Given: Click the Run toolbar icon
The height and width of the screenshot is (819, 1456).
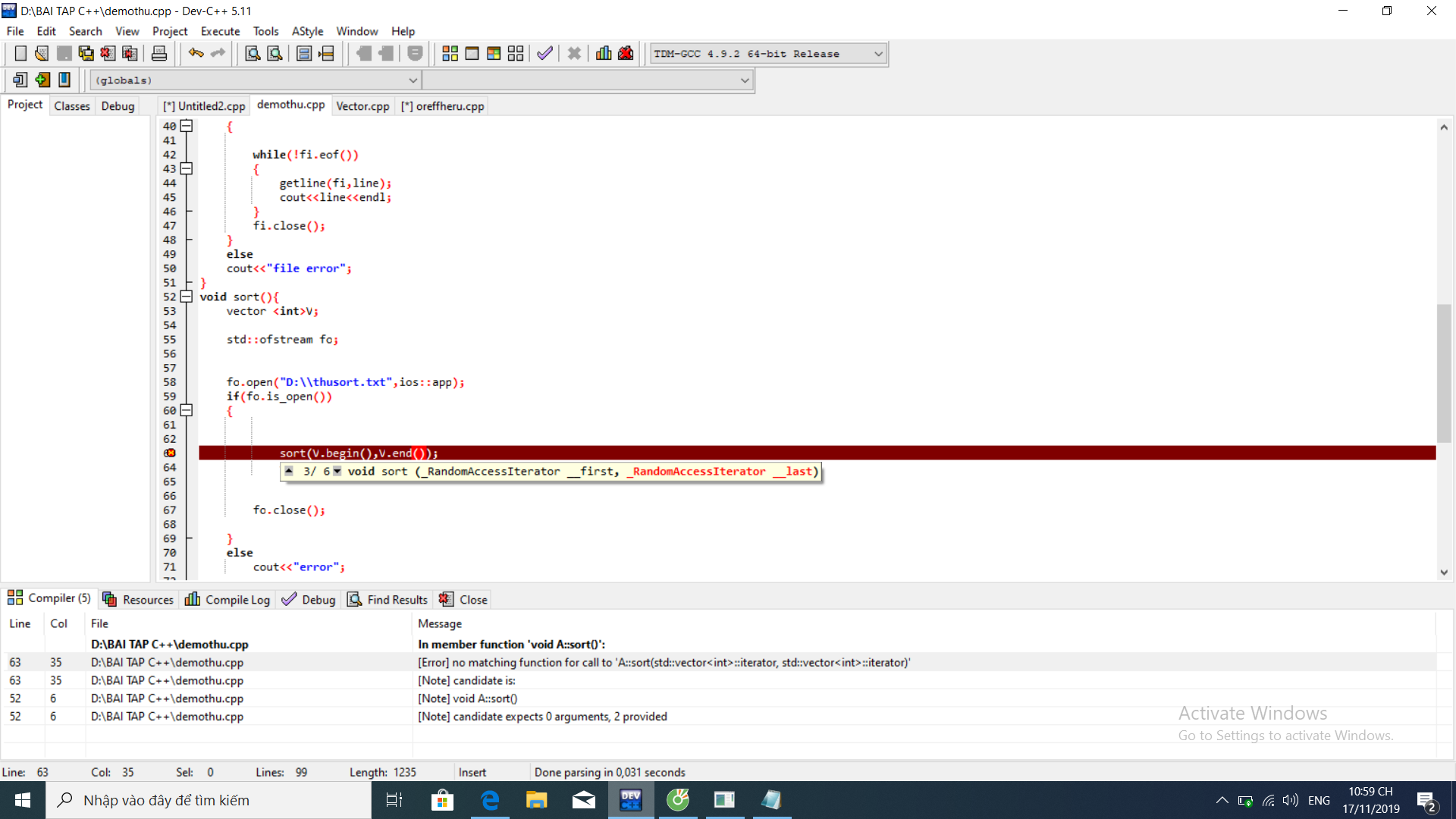Looking at the screenshot, I should click(472, 53).
